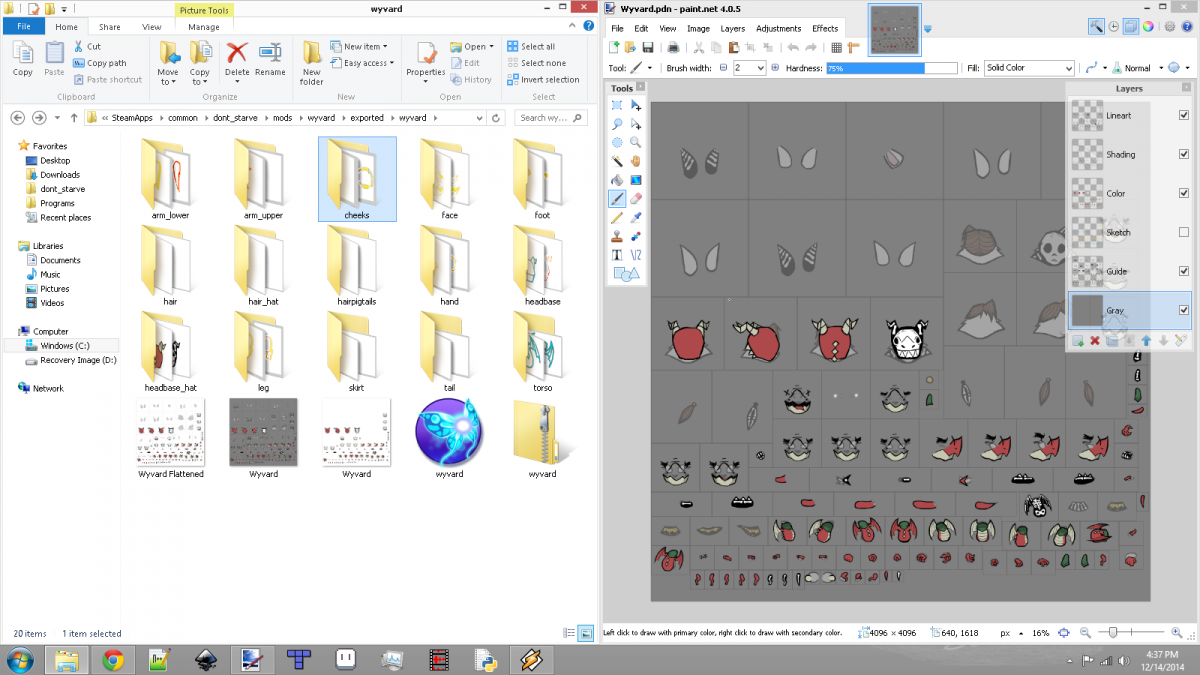Select the Magic Wand tool
The height and width of the screenshot is (675, 1200).
(x=617, y=161)
